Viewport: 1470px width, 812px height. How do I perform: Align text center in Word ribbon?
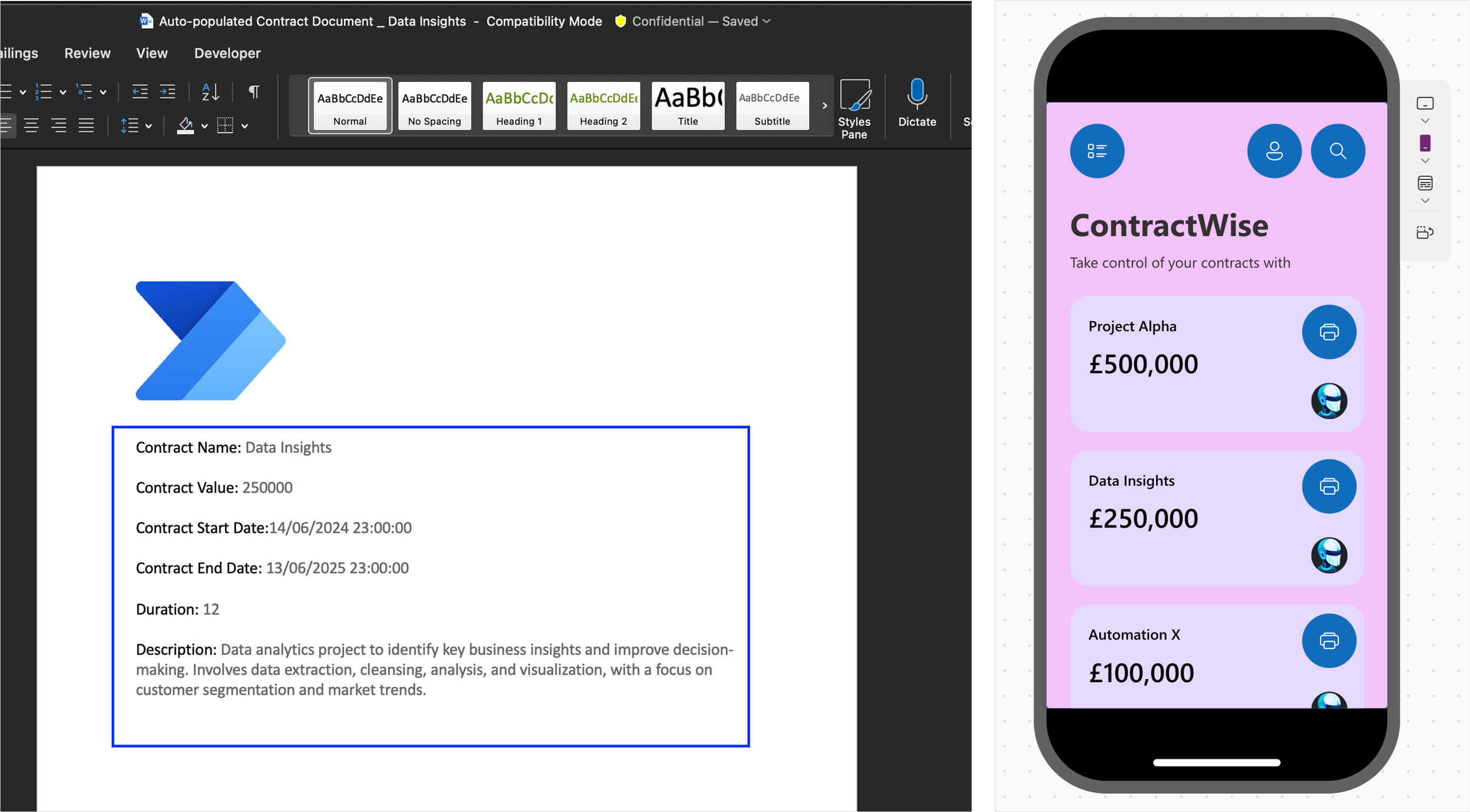(x=31, y=125)
